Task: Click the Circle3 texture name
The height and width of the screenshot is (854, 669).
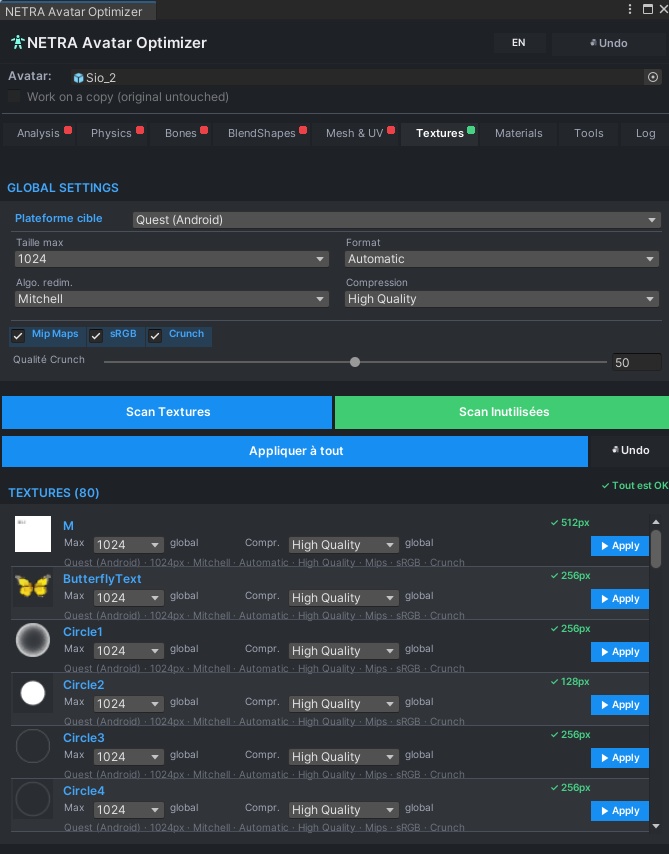Action: (83, 738)
